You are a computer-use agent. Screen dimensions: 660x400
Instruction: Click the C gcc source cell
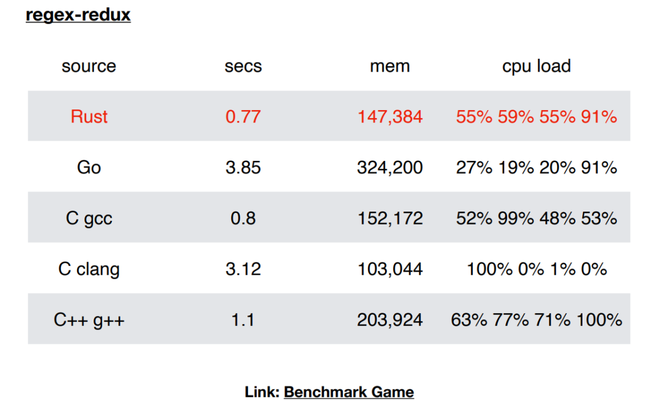pyautogui.click(x=89, y=218)
